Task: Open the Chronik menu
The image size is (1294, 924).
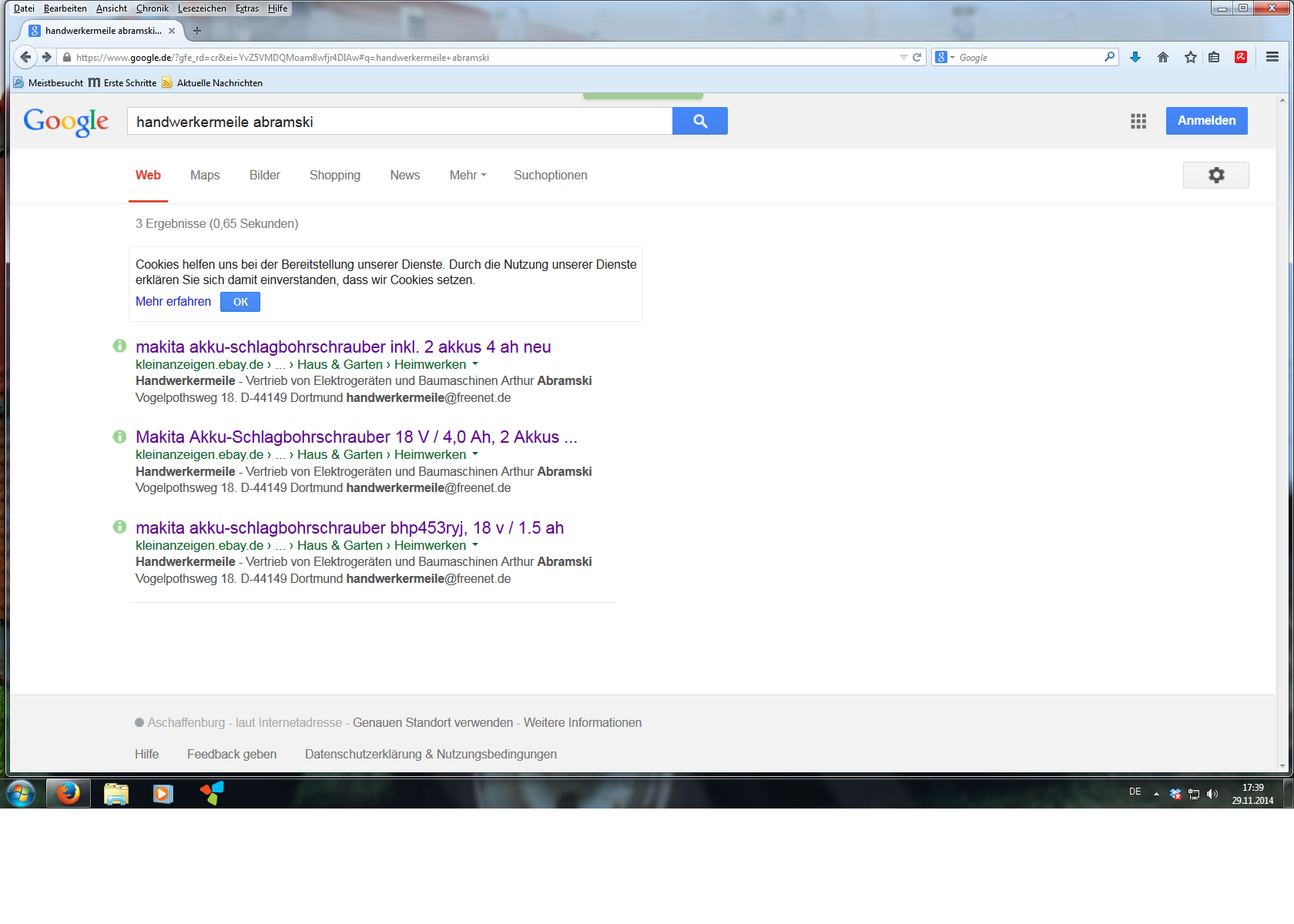Action: (153, 8)
